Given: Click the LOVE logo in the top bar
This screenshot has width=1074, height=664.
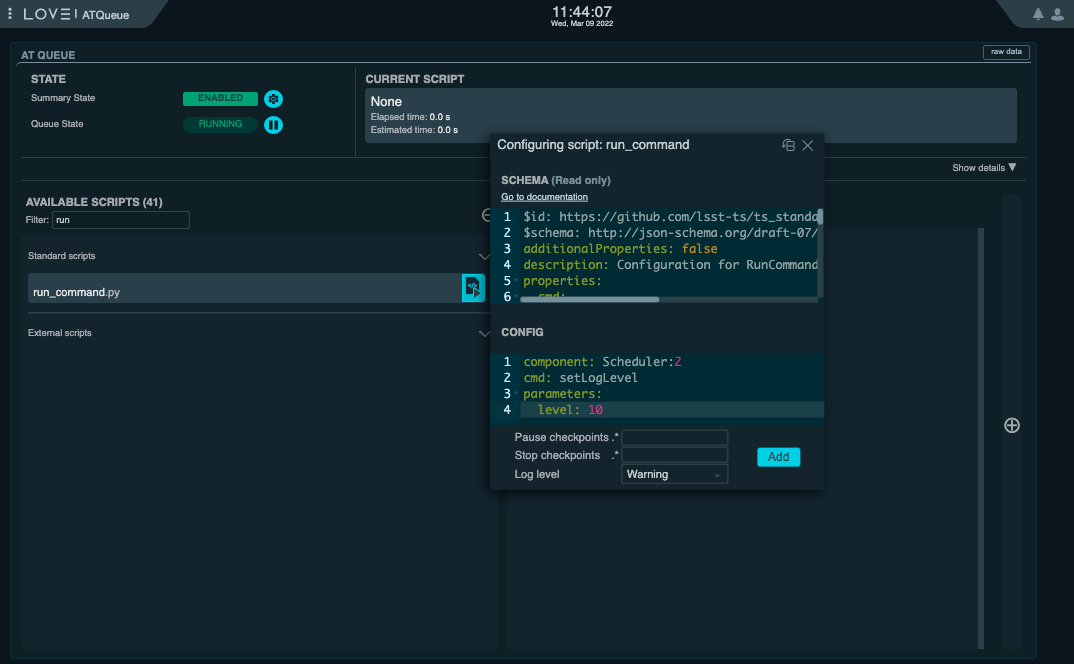Looking at the screenshot, I should [50, 14].
